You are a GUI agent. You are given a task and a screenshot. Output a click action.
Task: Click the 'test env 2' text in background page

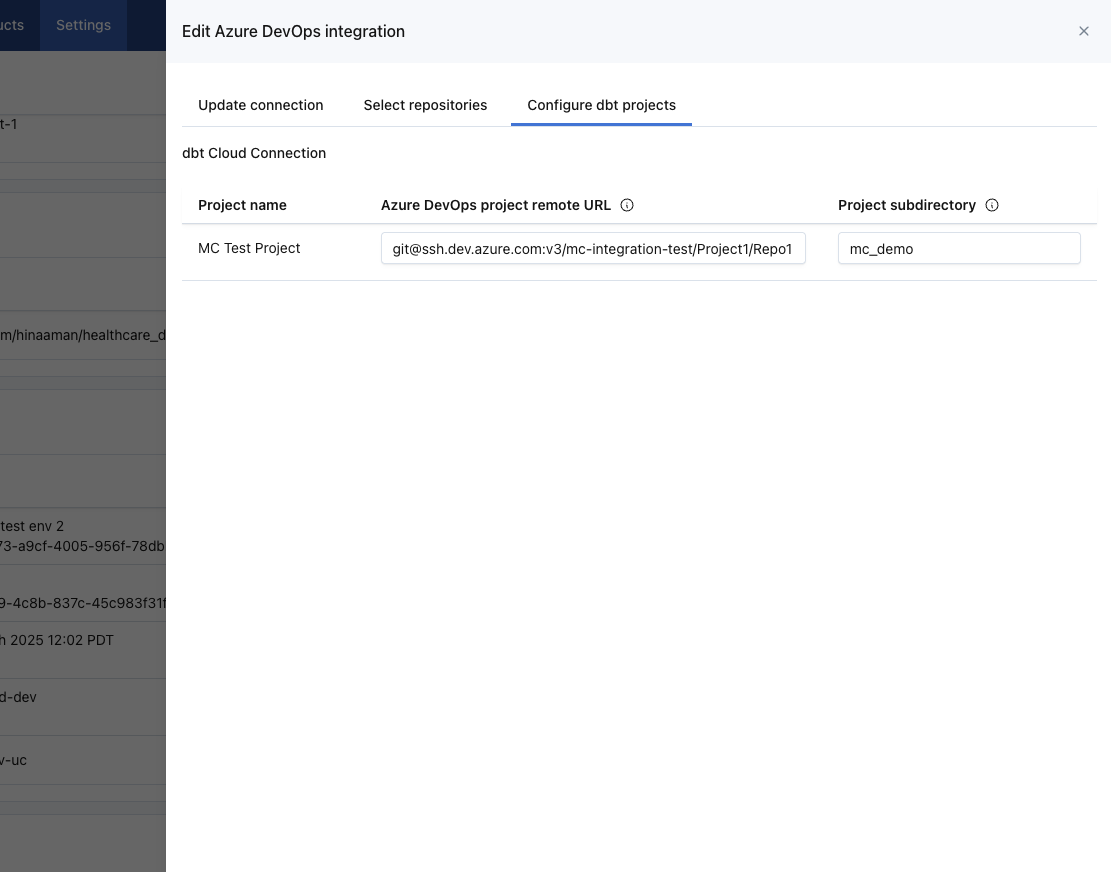[32, 526]
